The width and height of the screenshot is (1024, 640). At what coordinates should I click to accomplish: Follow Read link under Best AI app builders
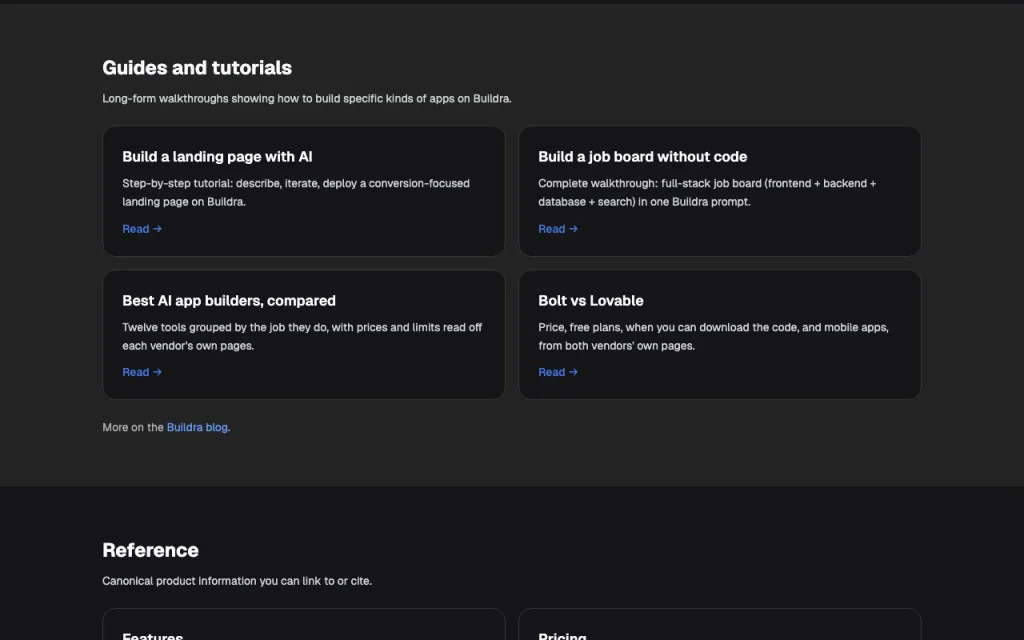tap(142, 372)
